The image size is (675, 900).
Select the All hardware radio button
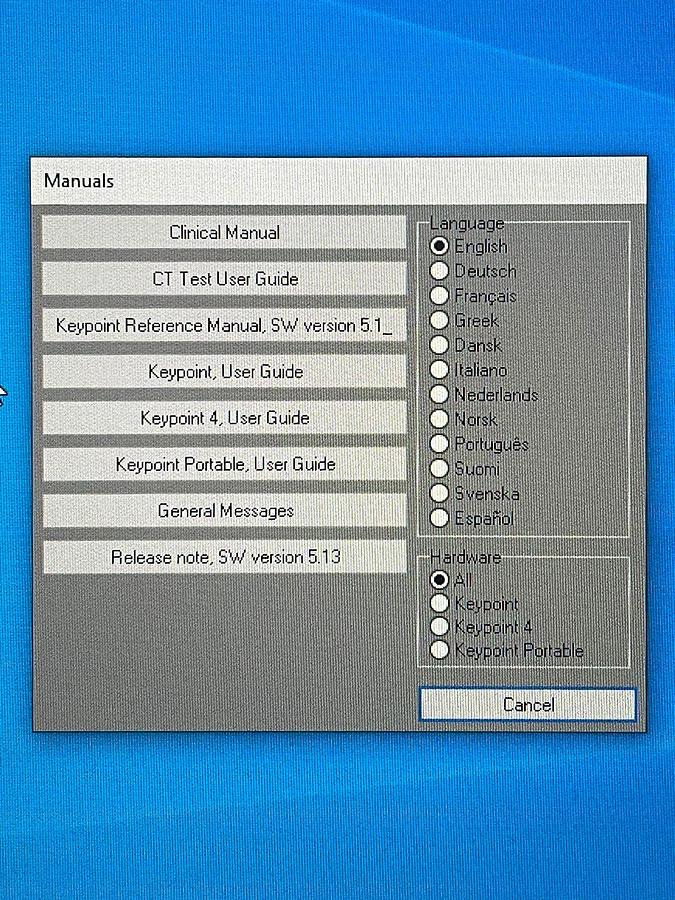pos(439,580)
